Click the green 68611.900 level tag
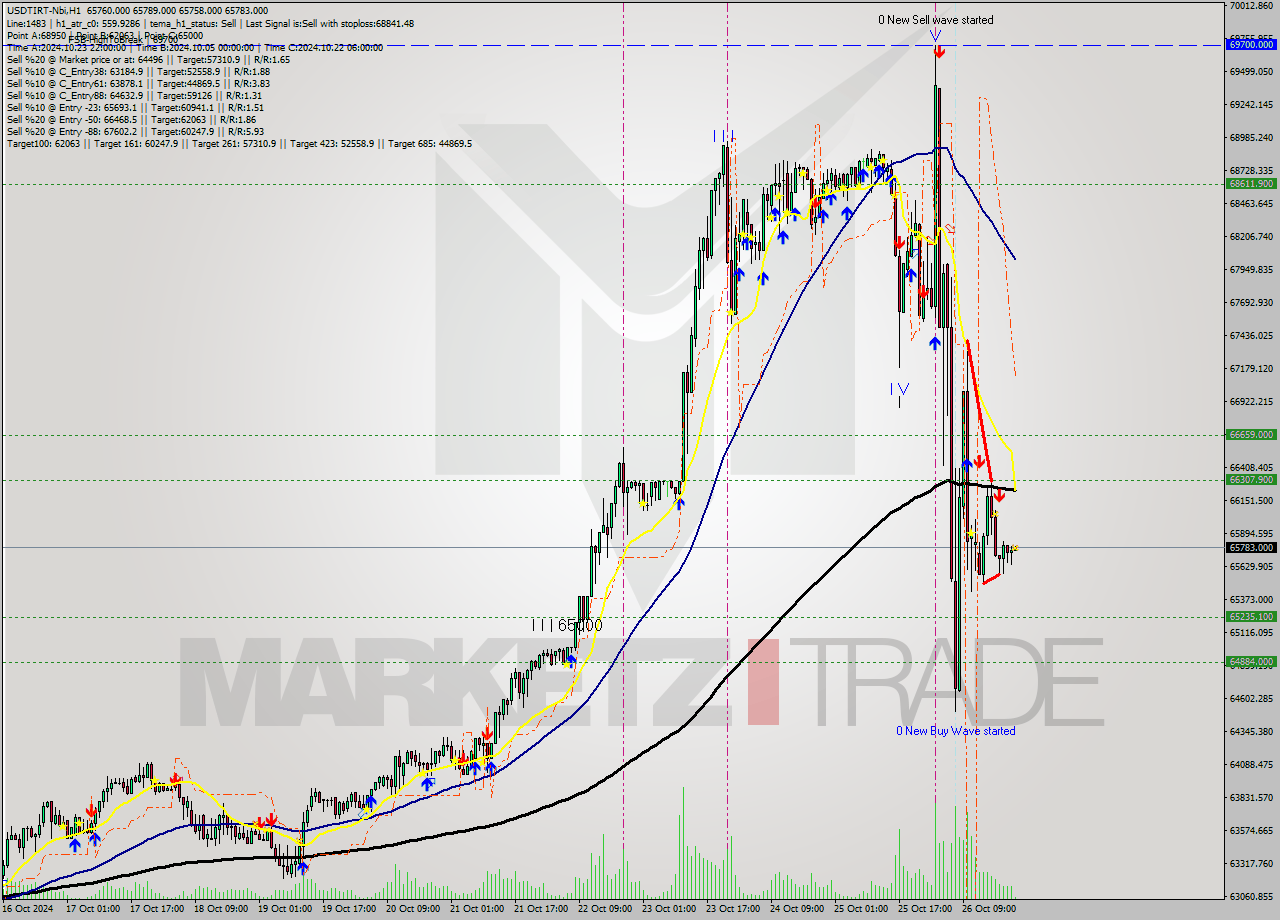Image resolution: width=1280 pixels, height=920 pixels. [x=1251, y=184]
